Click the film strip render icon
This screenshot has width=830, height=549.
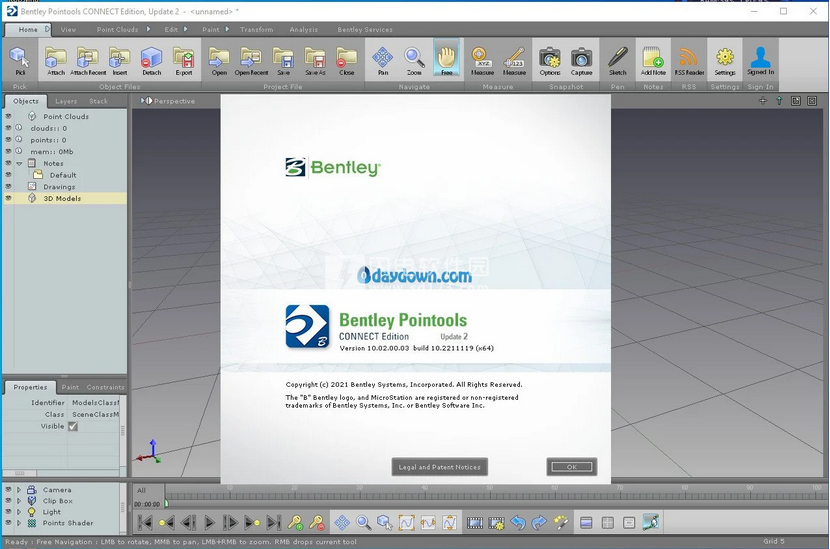pyautogui.click(x=475, y=523)
